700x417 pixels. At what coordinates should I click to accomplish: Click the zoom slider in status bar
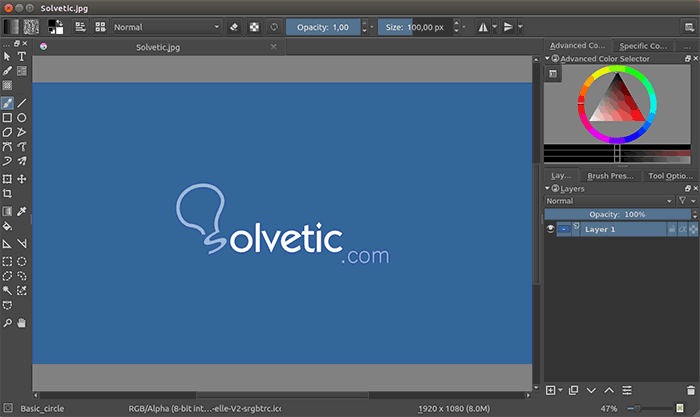click(x=650, y=408)
